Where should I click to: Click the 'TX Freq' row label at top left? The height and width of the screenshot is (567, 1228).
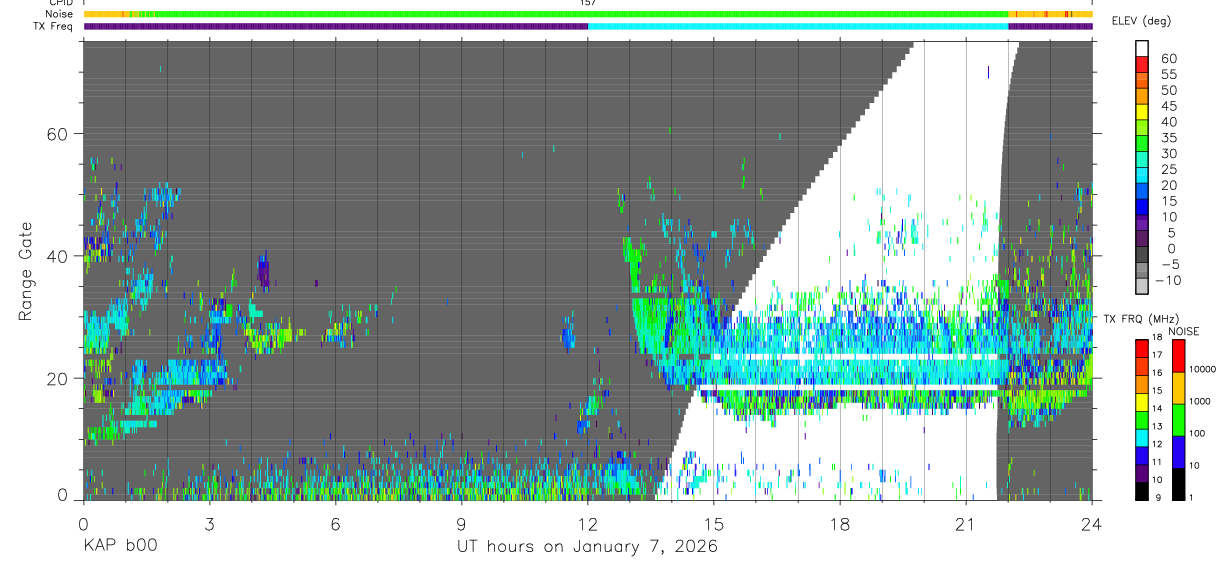coord(54,26)
